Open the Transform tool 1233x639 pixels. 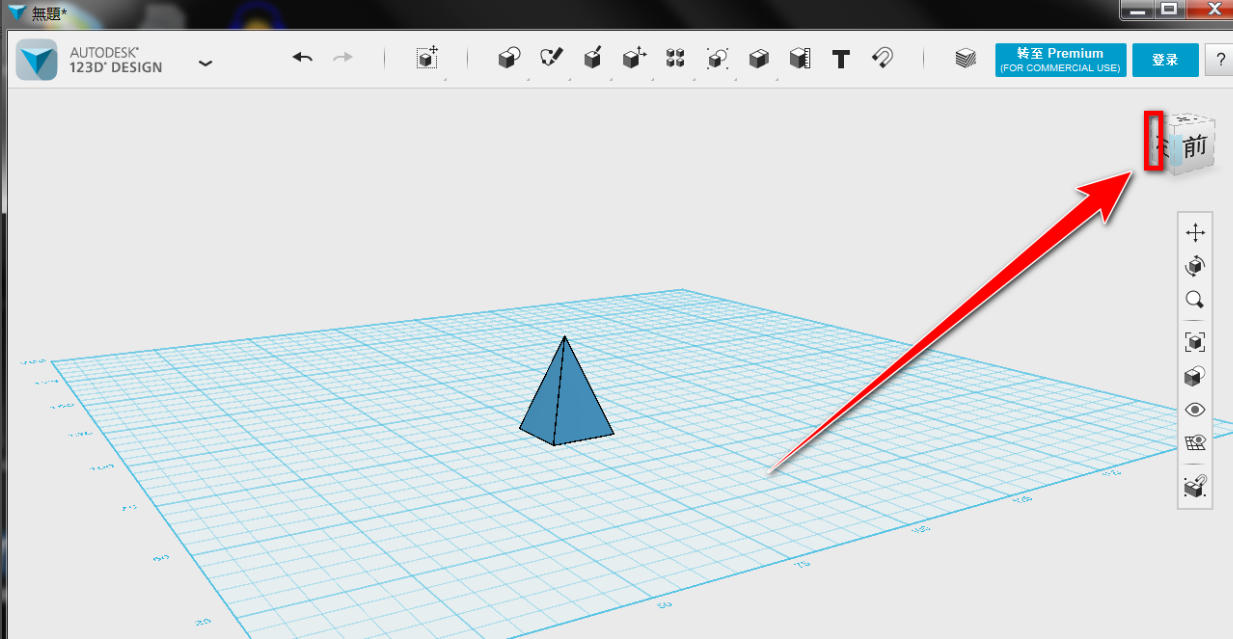(x=427, y=58)
